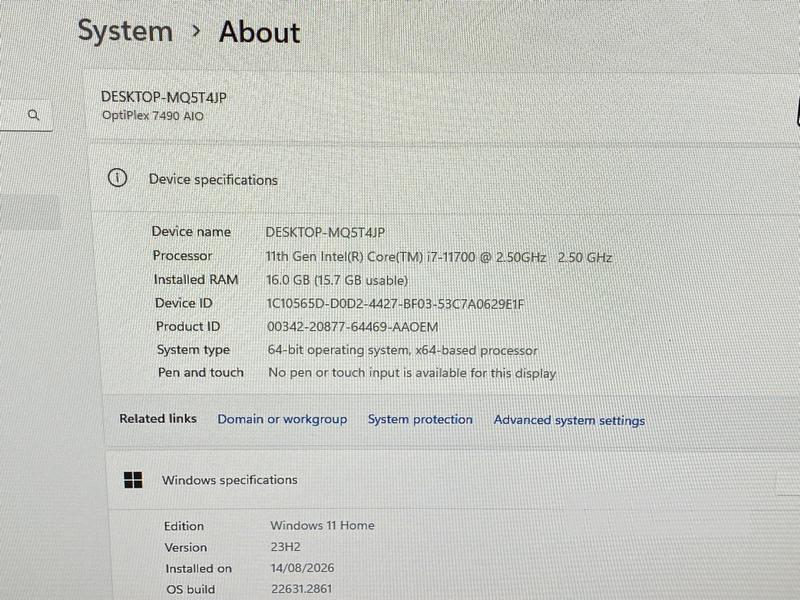Select the OptiPlex 7490 AIO model text
Screen dimensions: 800x600
(x=153, y=116)
